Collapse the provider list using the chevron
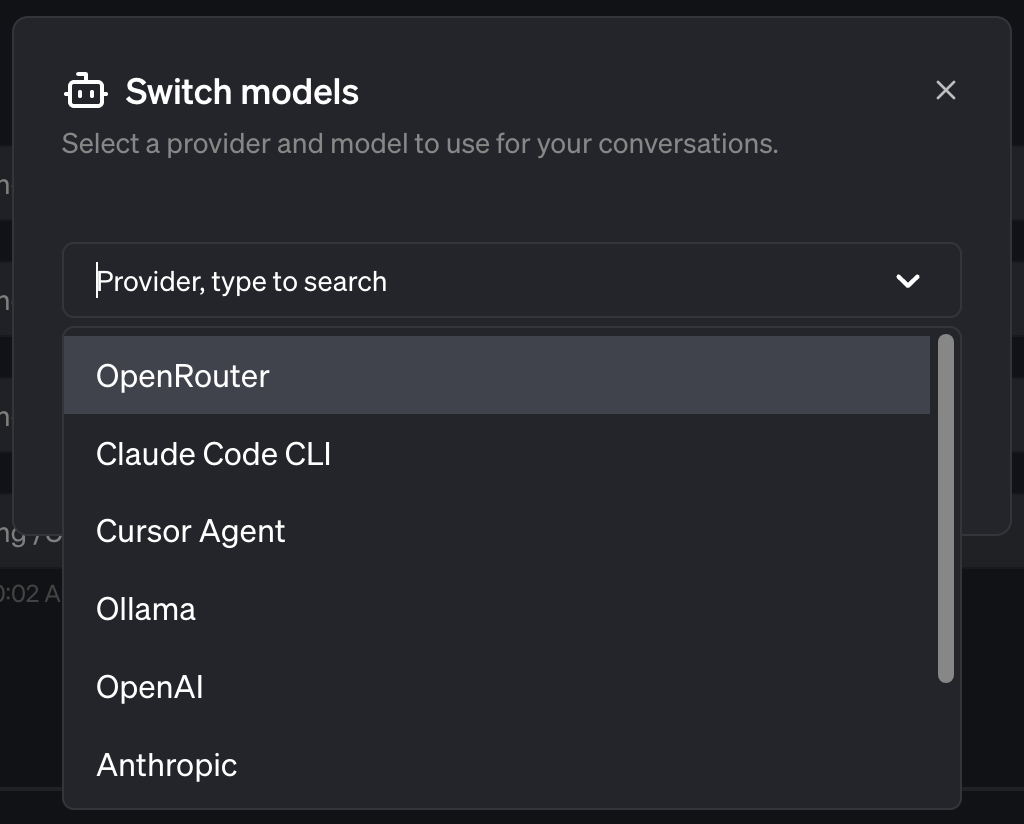 pyautogui.click(x=908, y=281)
